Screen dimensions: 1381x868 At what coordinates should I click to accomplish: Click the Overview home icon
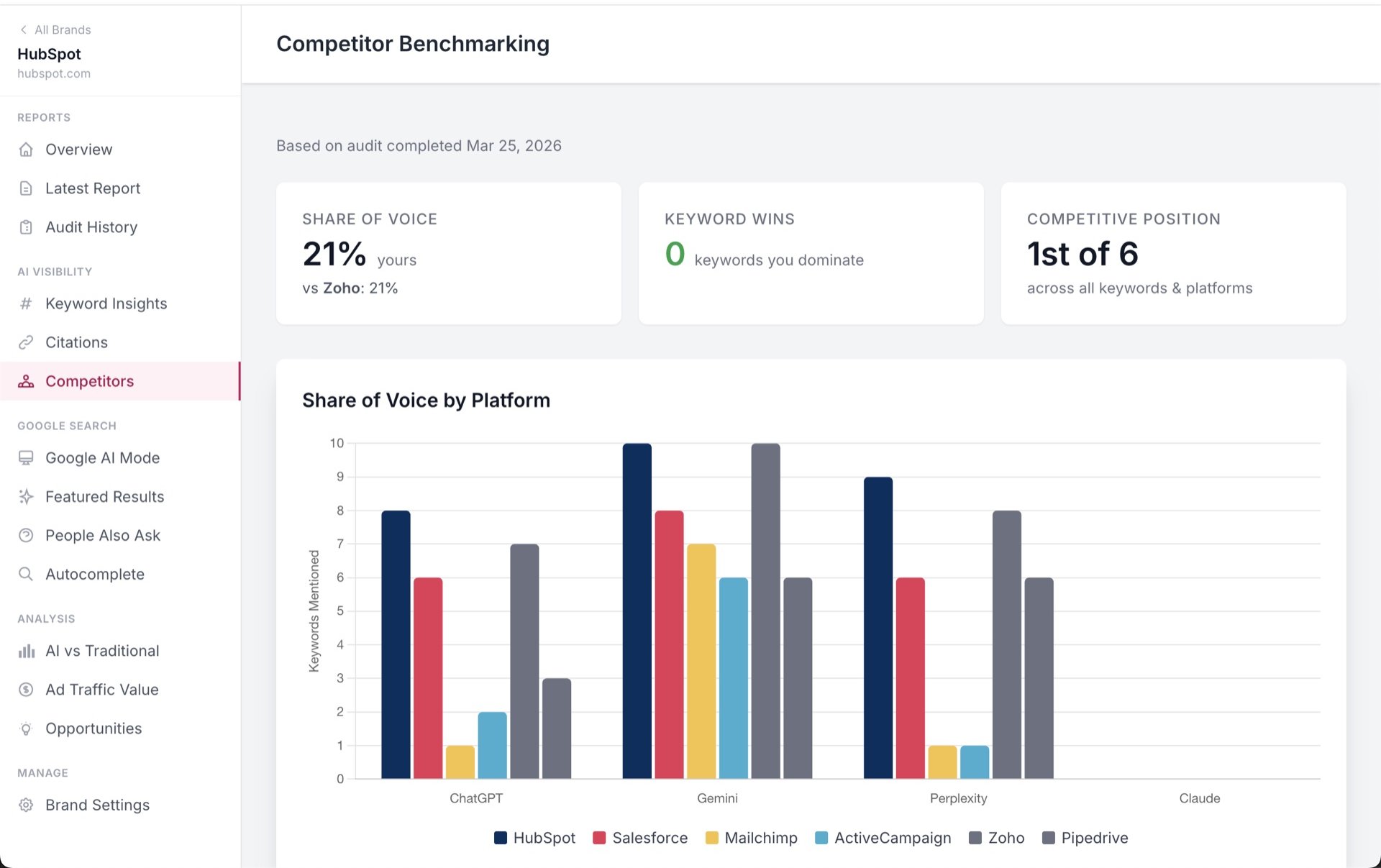pyautogui.click(x=26, y=150)
